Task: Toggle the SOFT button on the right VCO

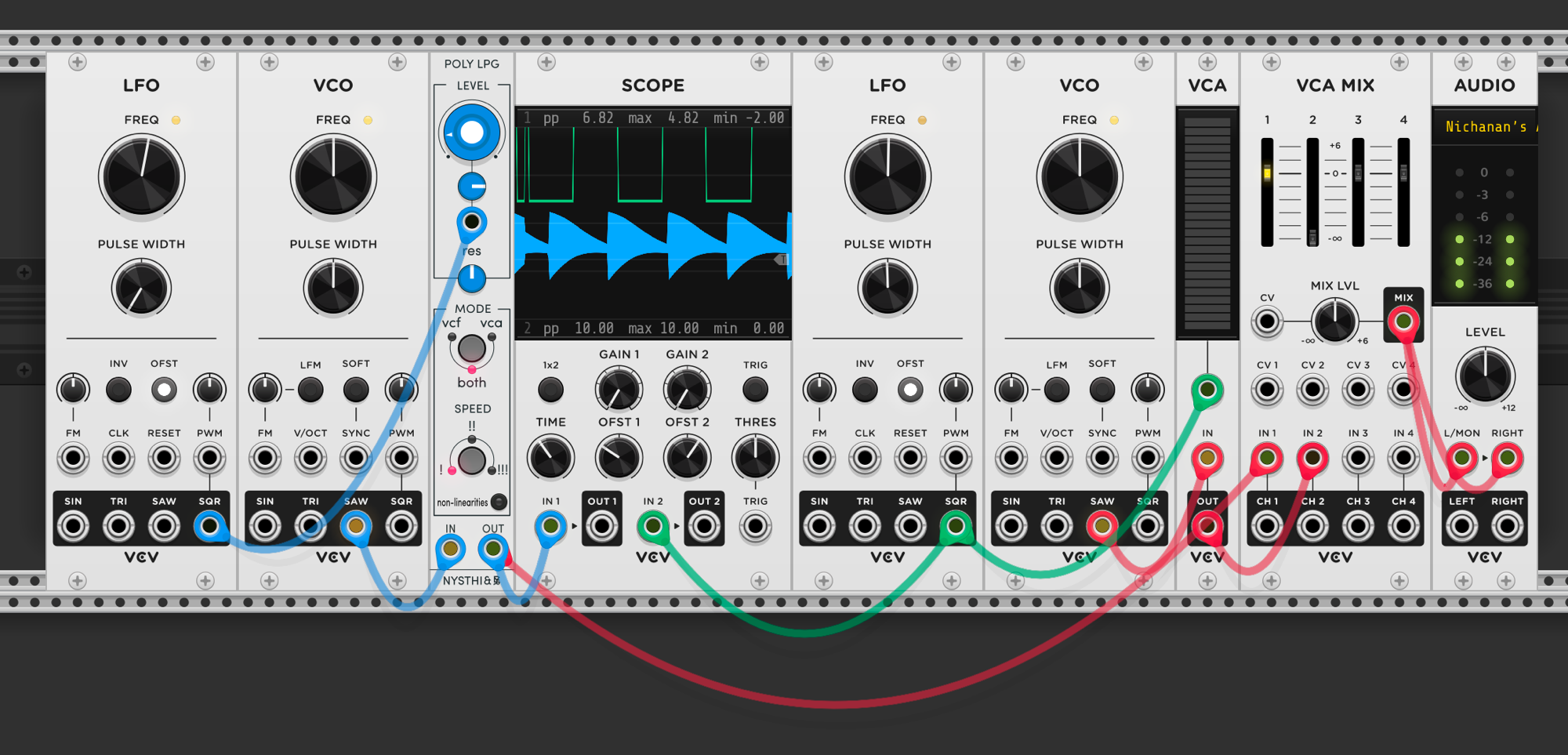Action: click(x=1102, y=390)
